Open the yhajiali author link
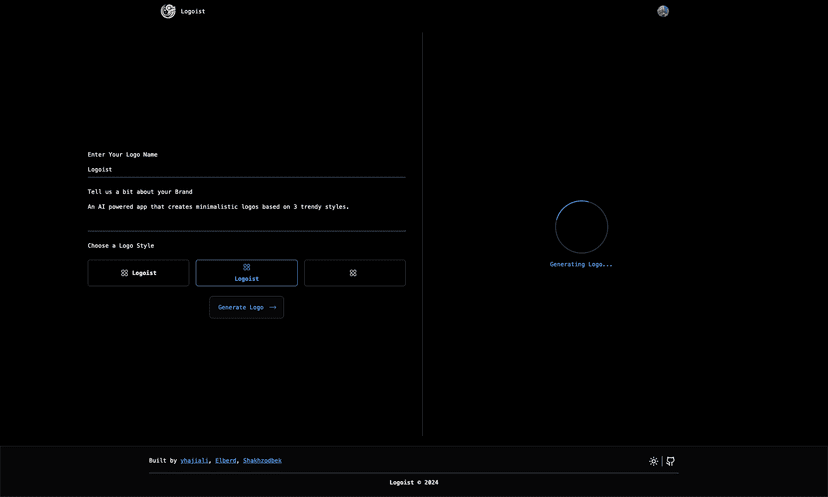The image size is (828, 497). 194,461
